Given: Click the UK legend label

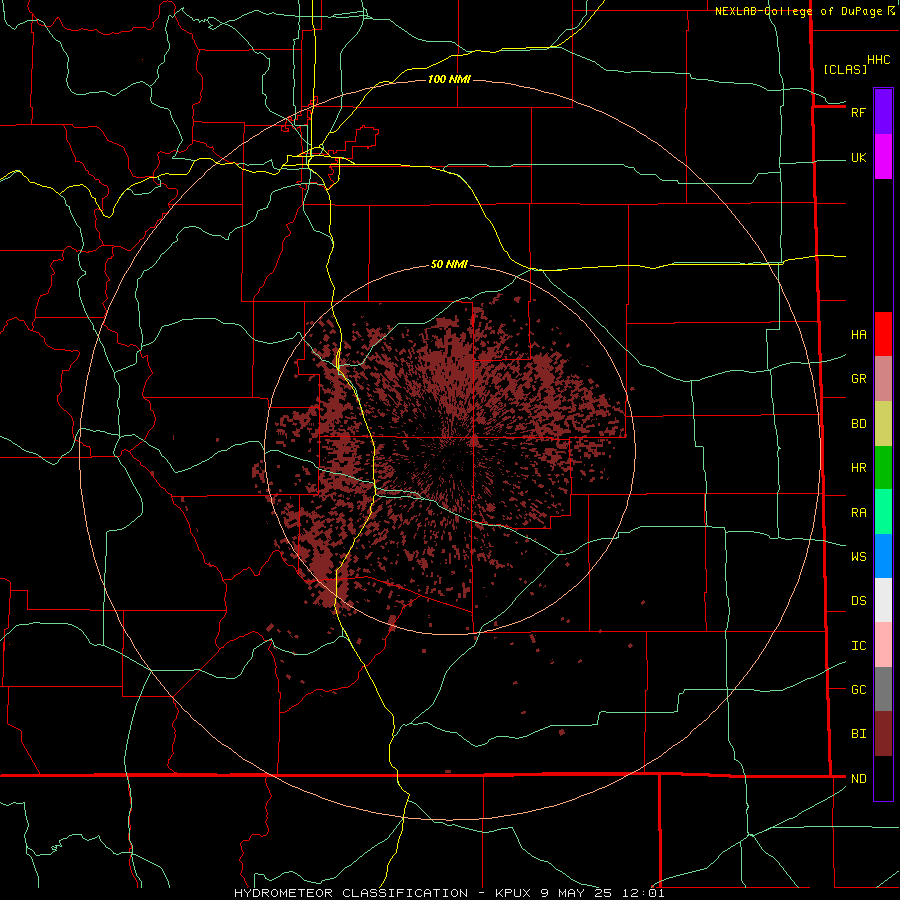Looking at the screenshot, I should click(859, 158).
